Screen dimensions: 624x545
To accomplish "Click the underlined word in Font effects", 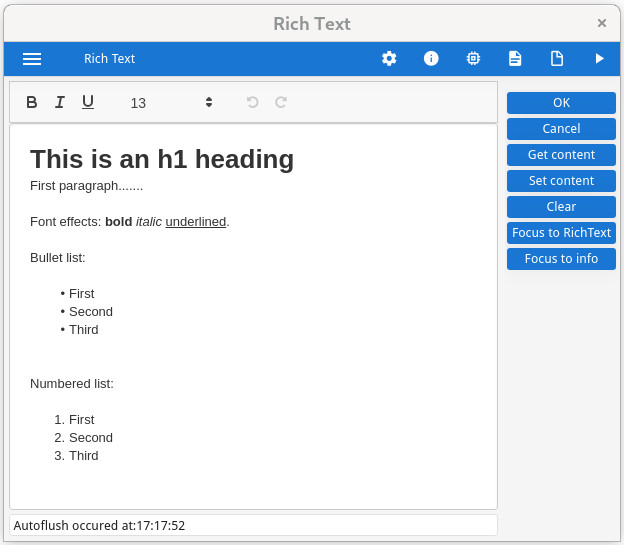I will [196, 222].
